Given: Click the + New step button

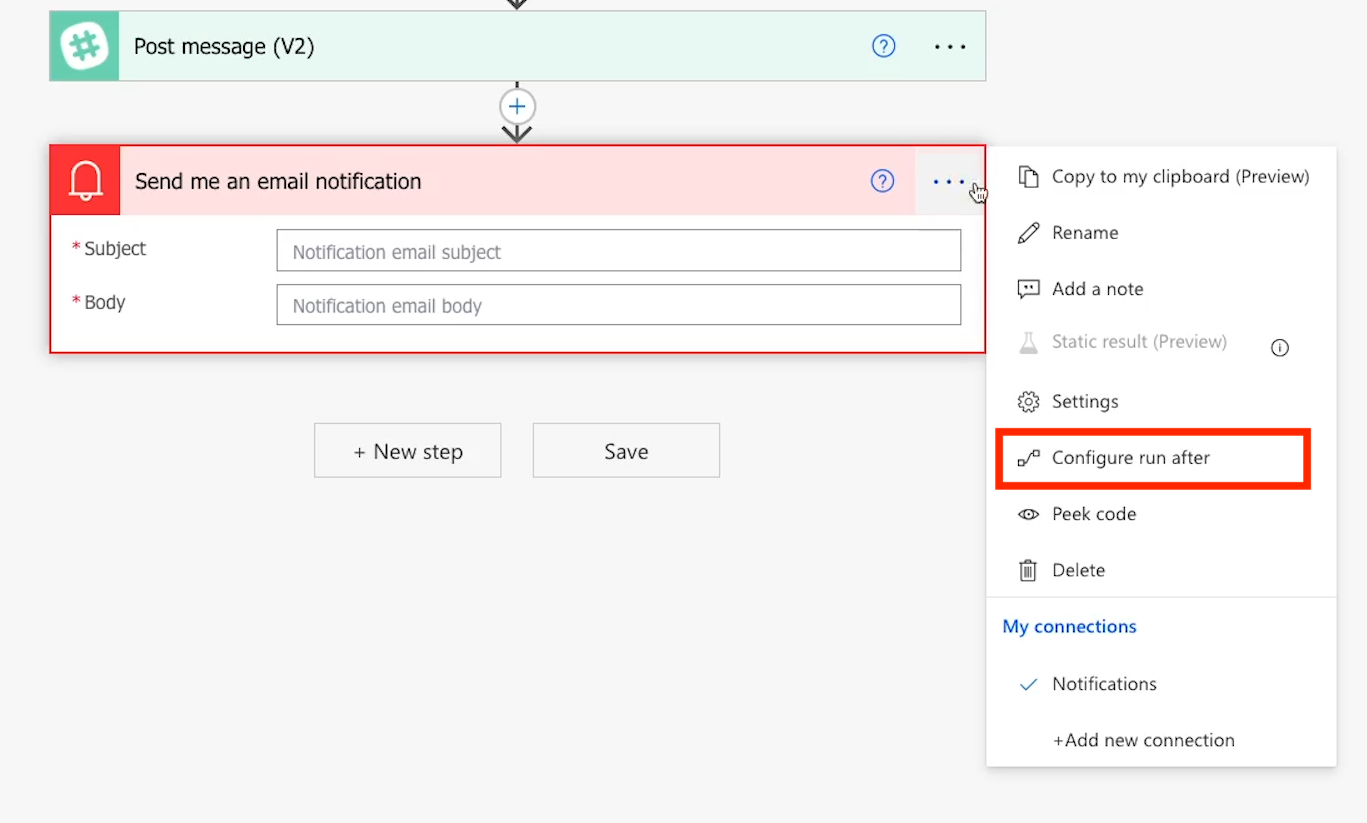Looking at the screenshot, I should [408, 451].
